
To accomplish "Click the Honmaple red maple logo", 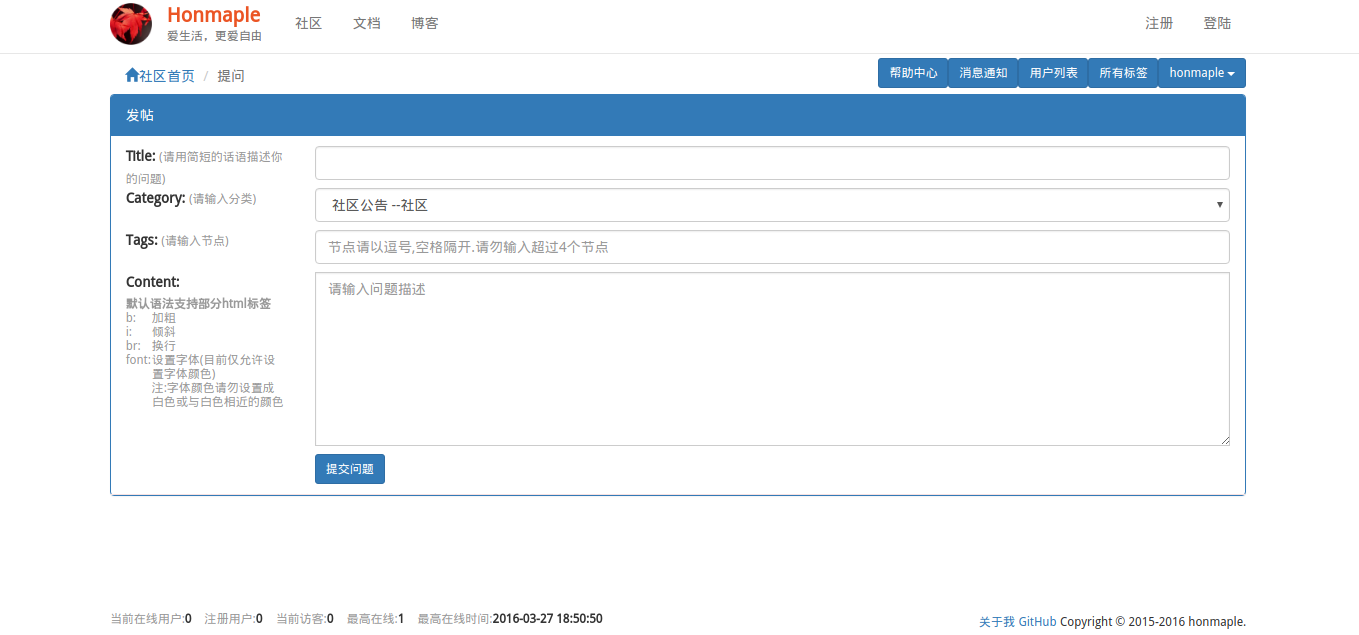I will click(131, 24).
